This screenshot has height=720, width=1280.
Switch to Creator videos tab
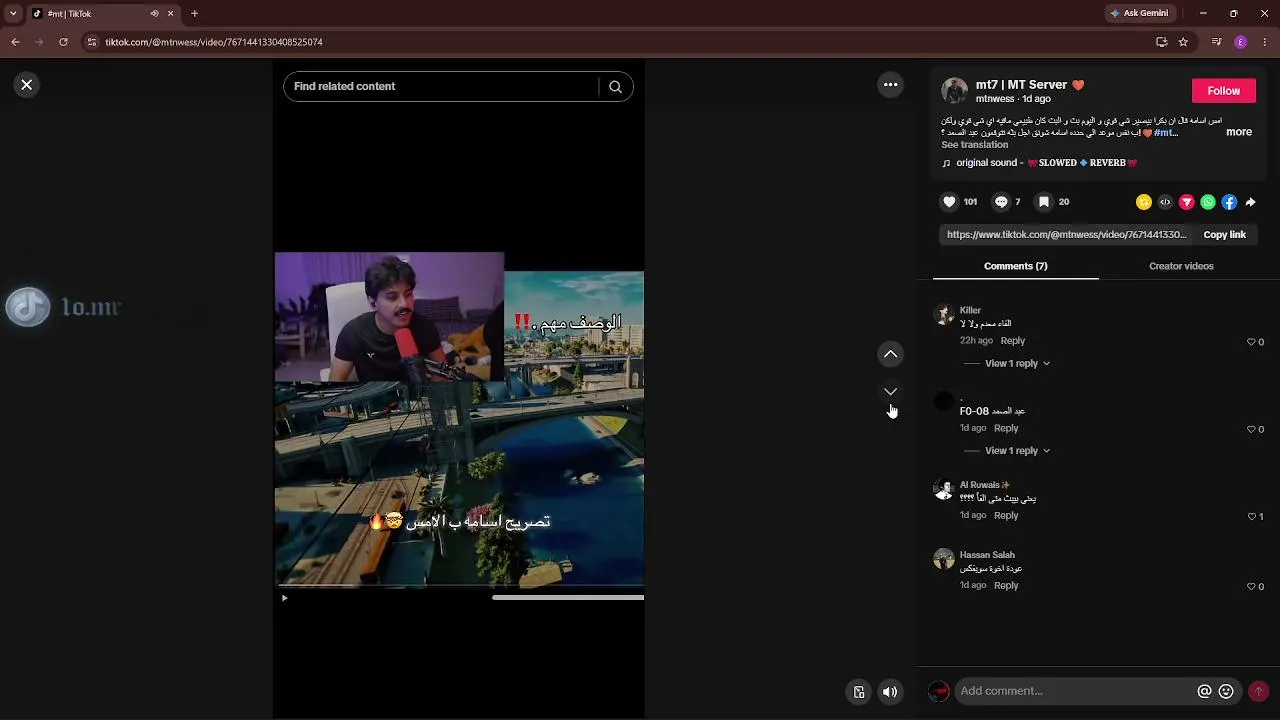pyautogui.click(x=1181, y=266)
